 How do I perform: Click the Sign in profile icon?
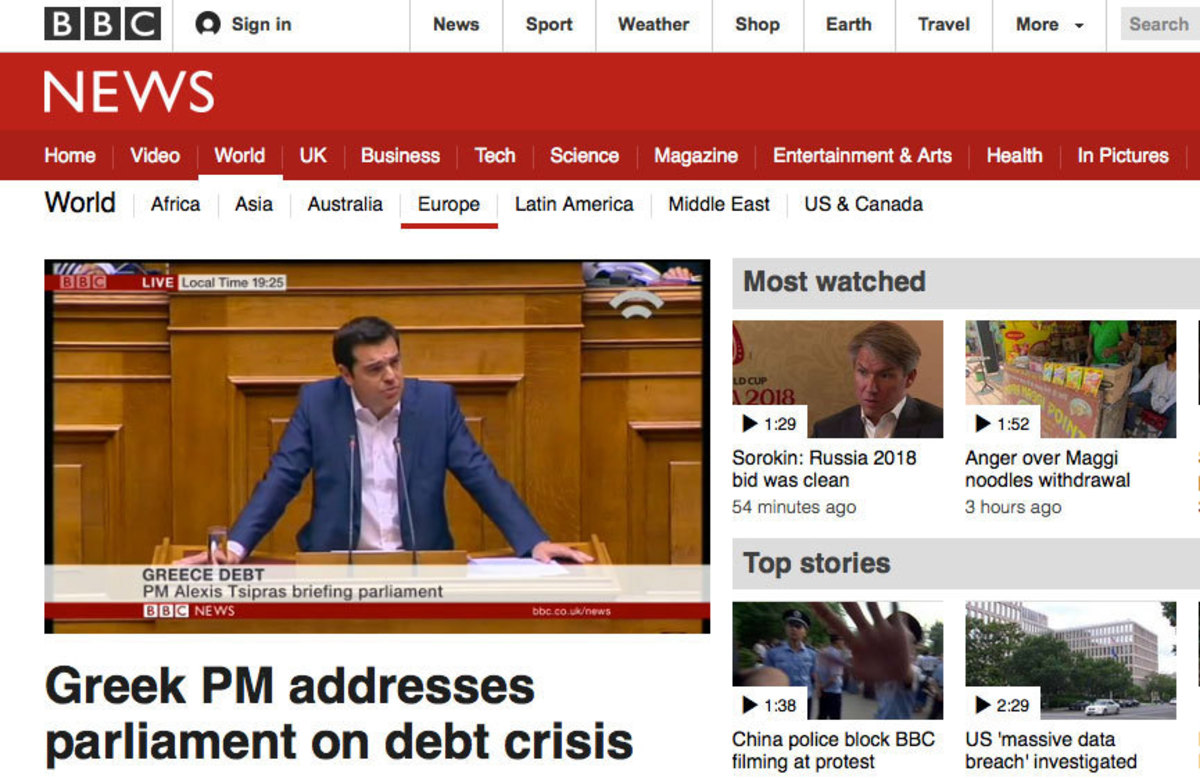coord(208,24)
